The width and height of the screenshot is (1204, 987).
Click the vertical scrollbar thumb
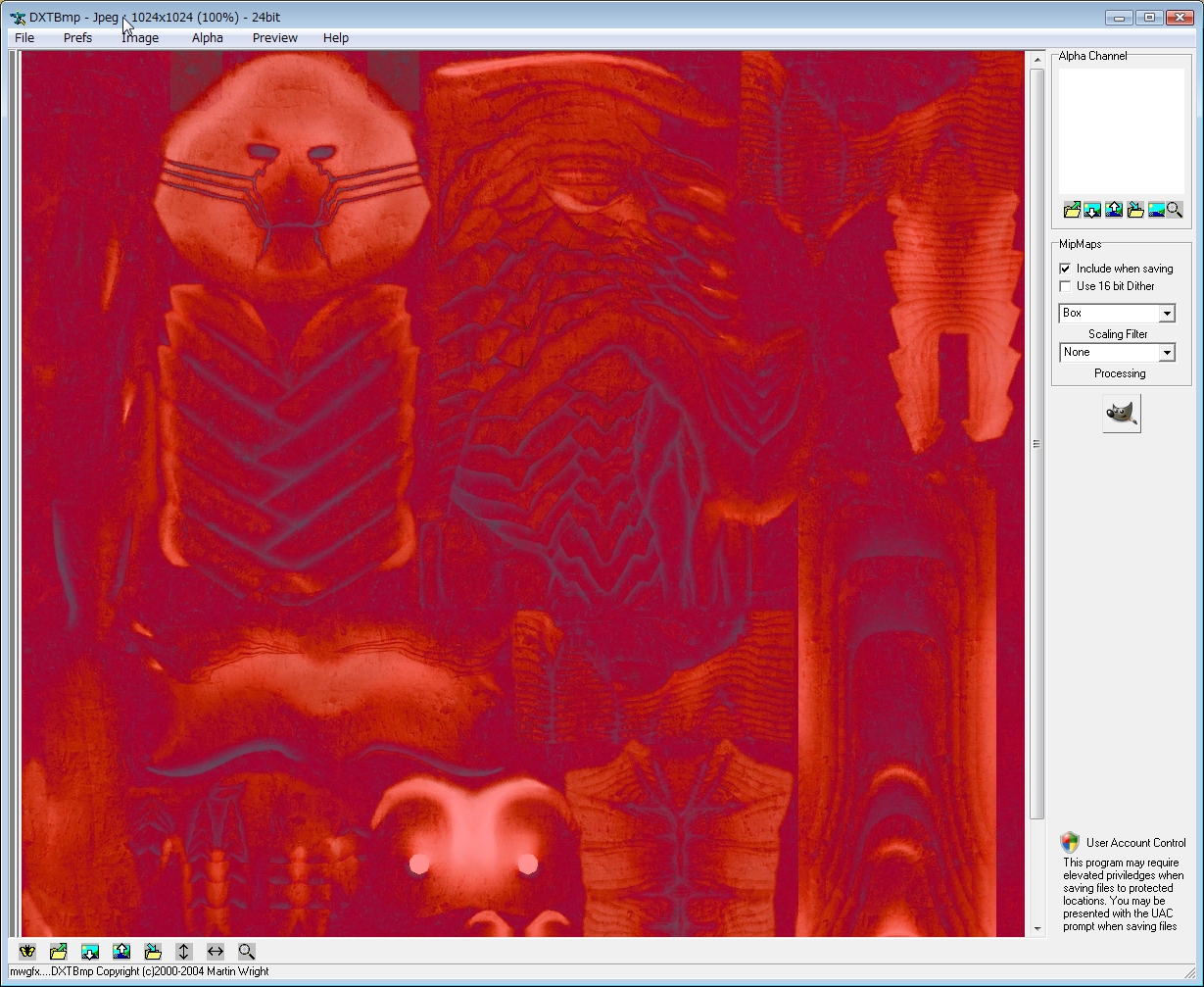point(1037,445)
